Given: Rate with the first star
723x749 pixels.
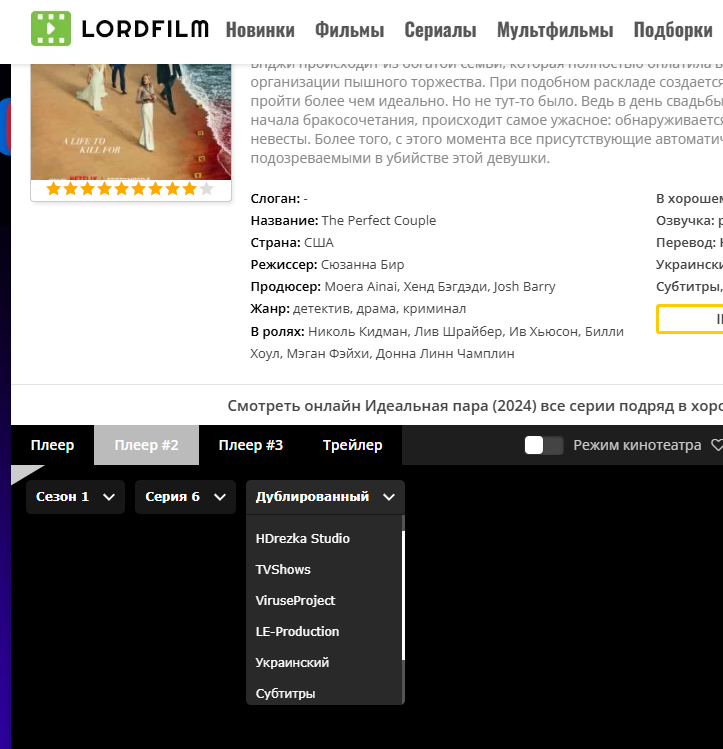Looking at the screenshot, I should (53, 189).
